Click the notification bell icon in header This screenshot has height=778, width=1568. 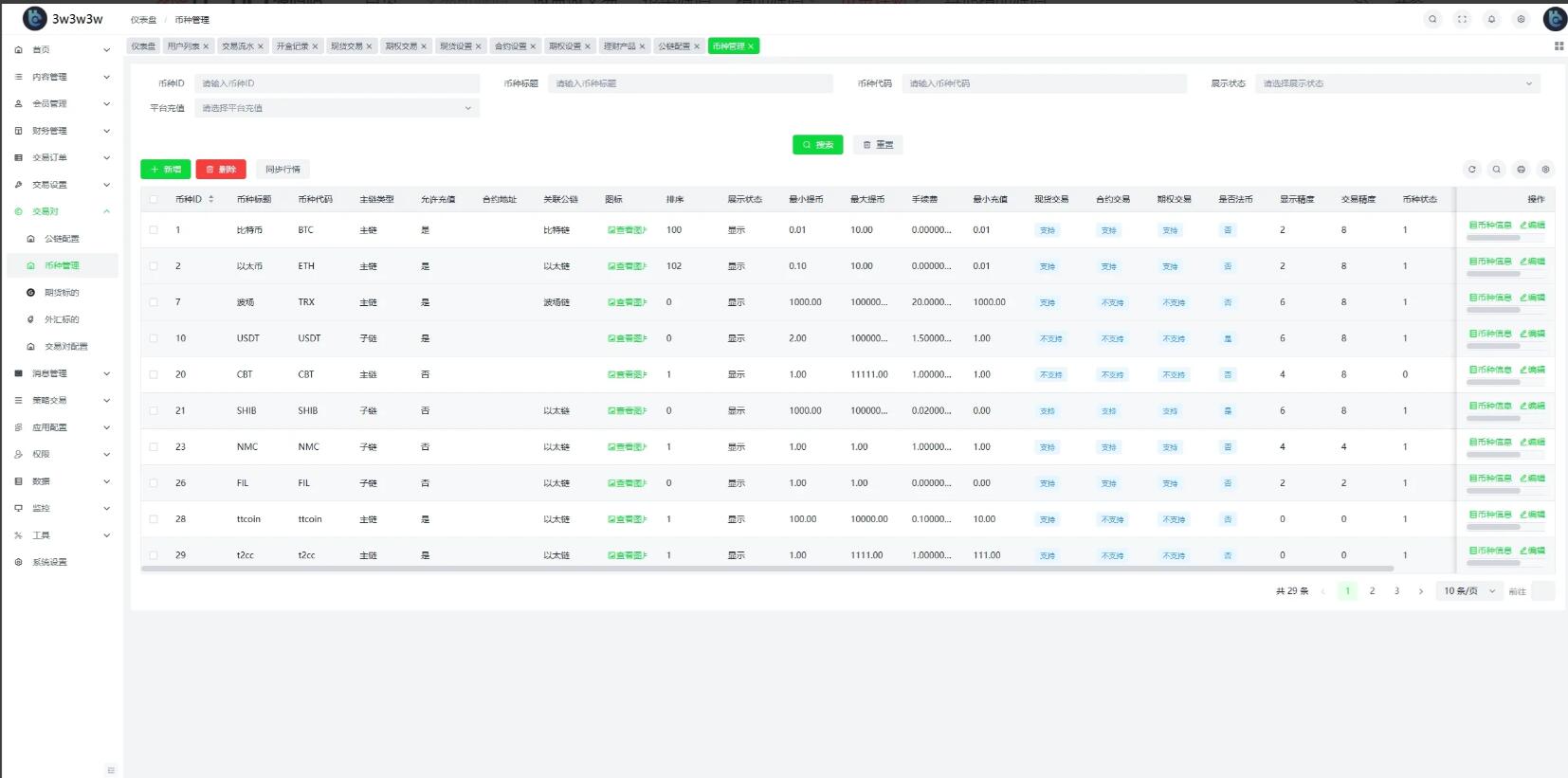pos(1491,19)
